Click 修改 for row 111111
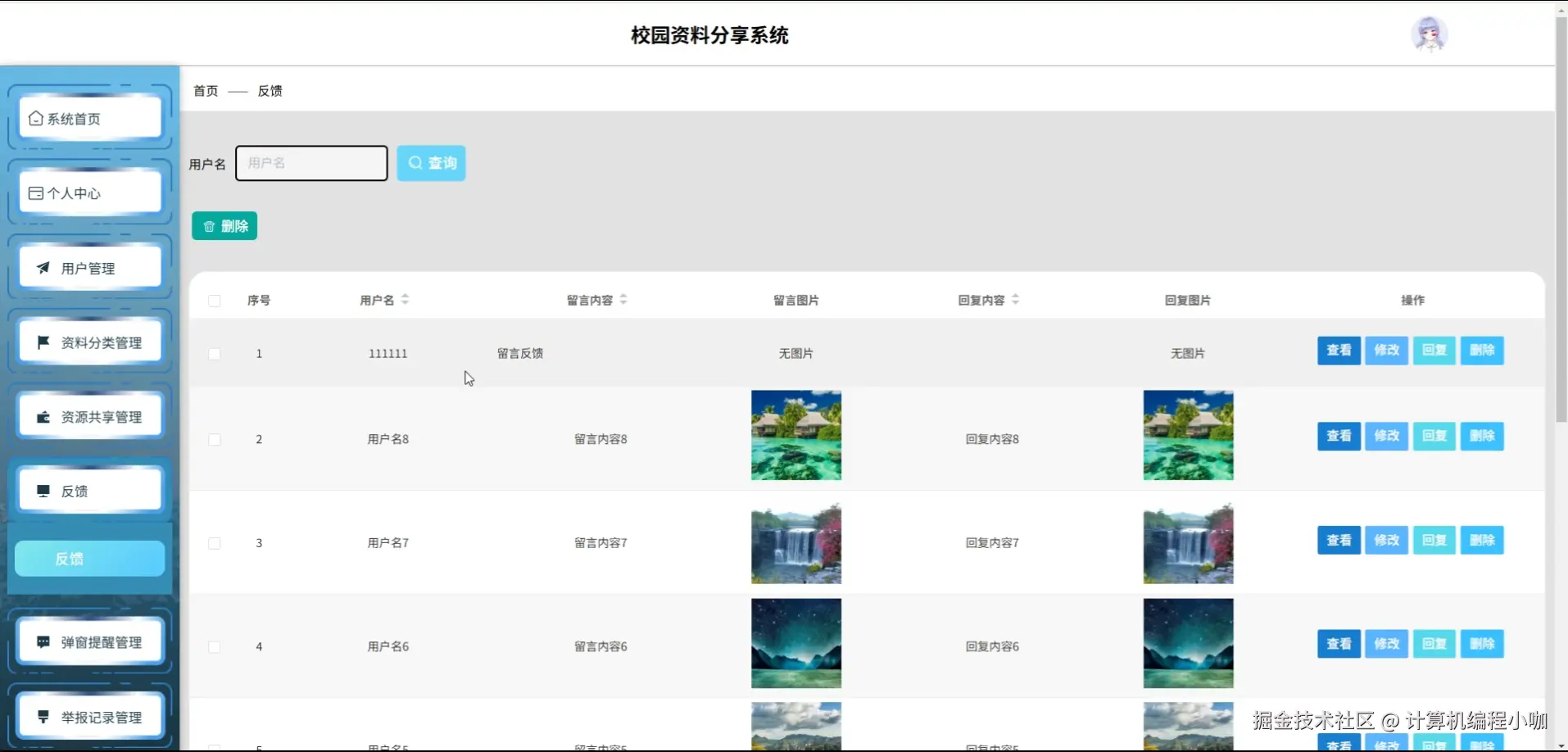 (x=1386, y=351)
